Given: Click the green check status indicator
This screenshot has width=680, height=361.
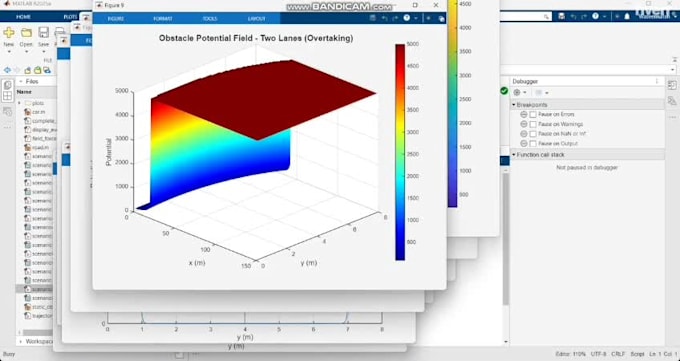Looking at the screenshot, I should 504,91.
